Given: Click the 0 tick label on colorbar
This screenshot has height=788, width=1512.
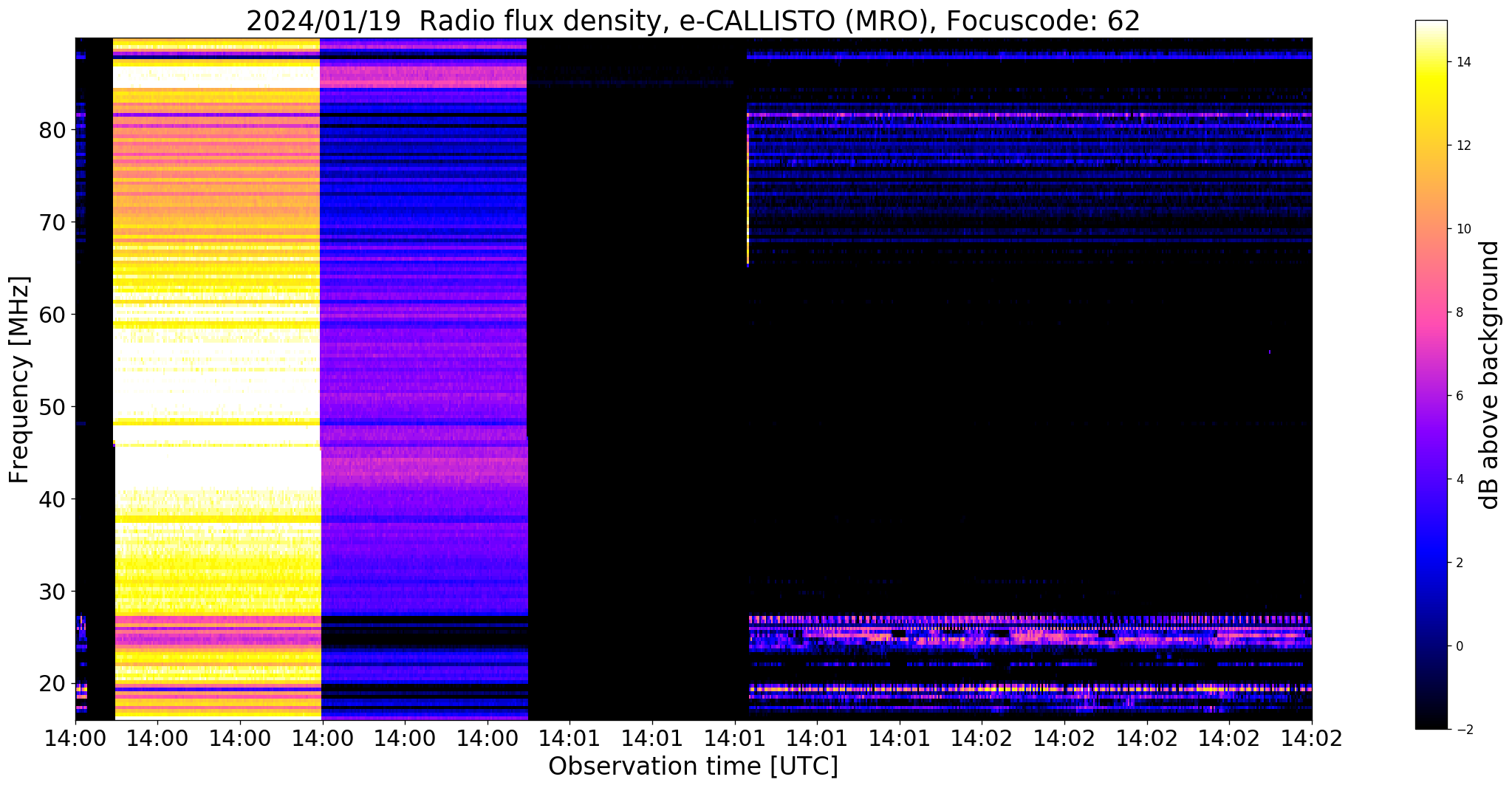Looking at the screenshot, I should click(1459, 647).
